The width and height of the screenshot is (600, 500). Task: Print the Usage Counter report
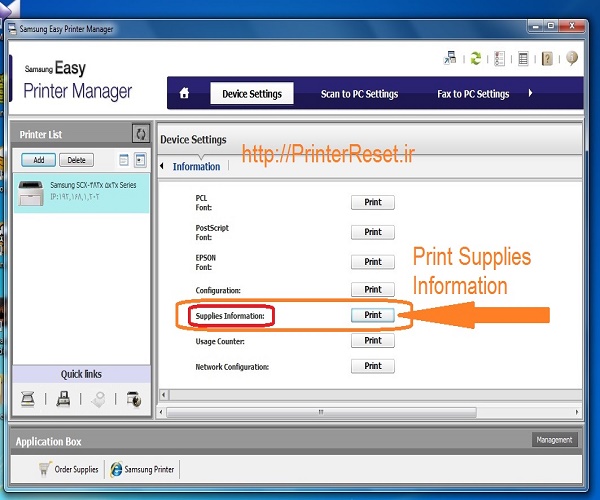(x=373, y=340)
